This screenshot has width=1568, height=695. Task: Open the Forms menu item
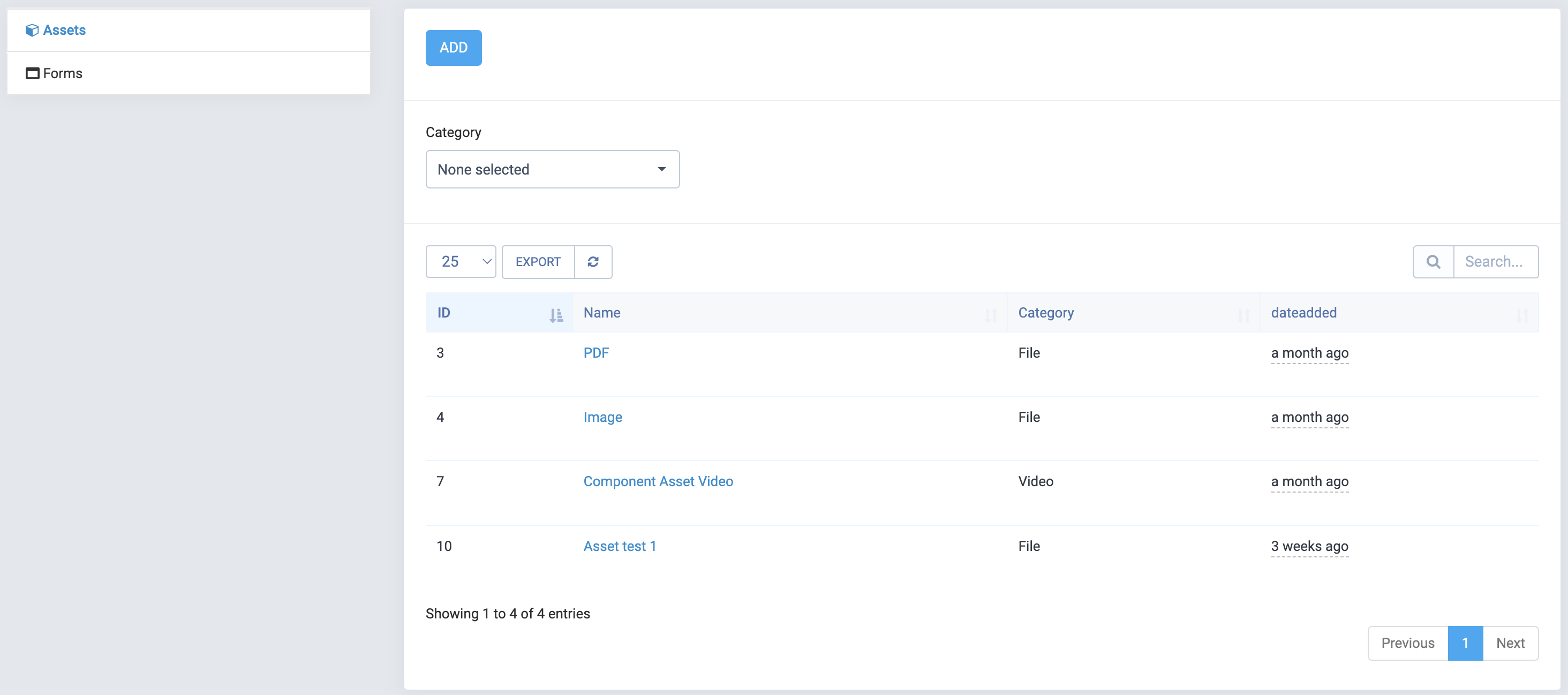[62, 74]
